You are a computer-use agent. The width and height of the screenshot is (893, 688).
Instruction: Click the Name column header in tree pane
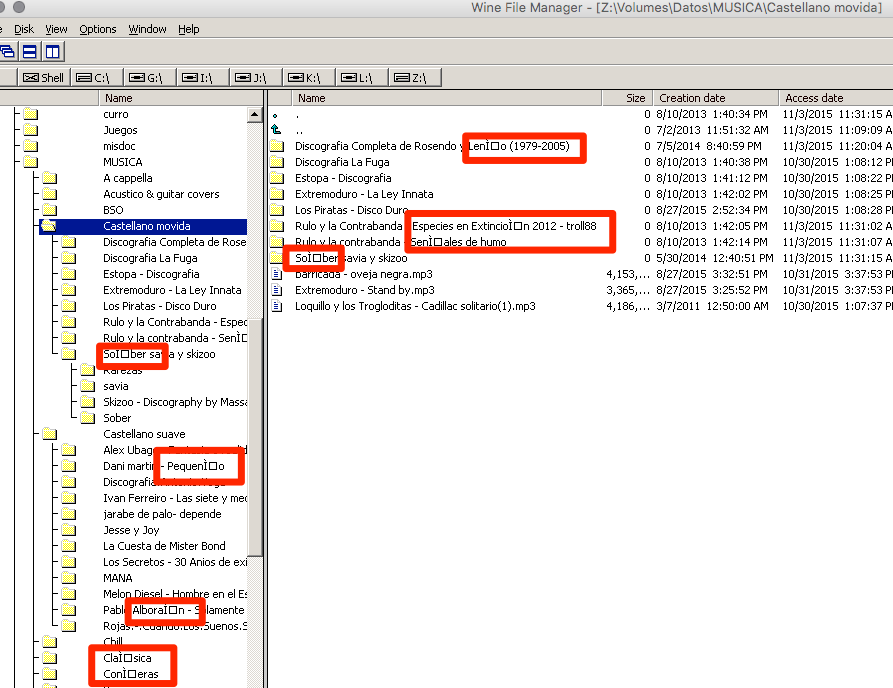tap(181, 98)
